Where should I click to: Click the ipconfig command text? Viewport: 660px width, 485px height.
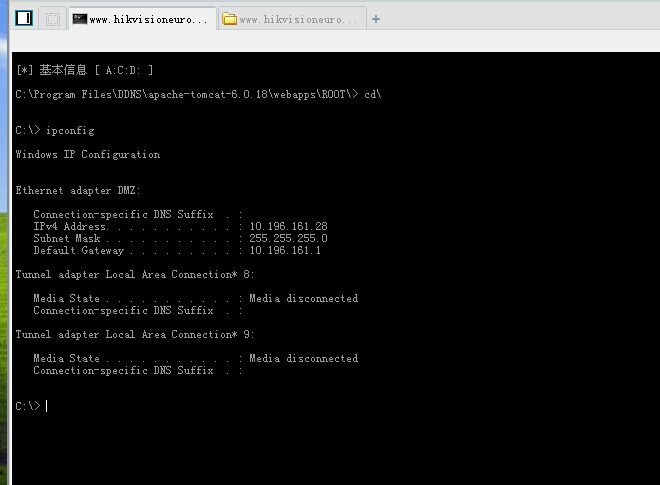pyautogui.click(x=70, y=131)
